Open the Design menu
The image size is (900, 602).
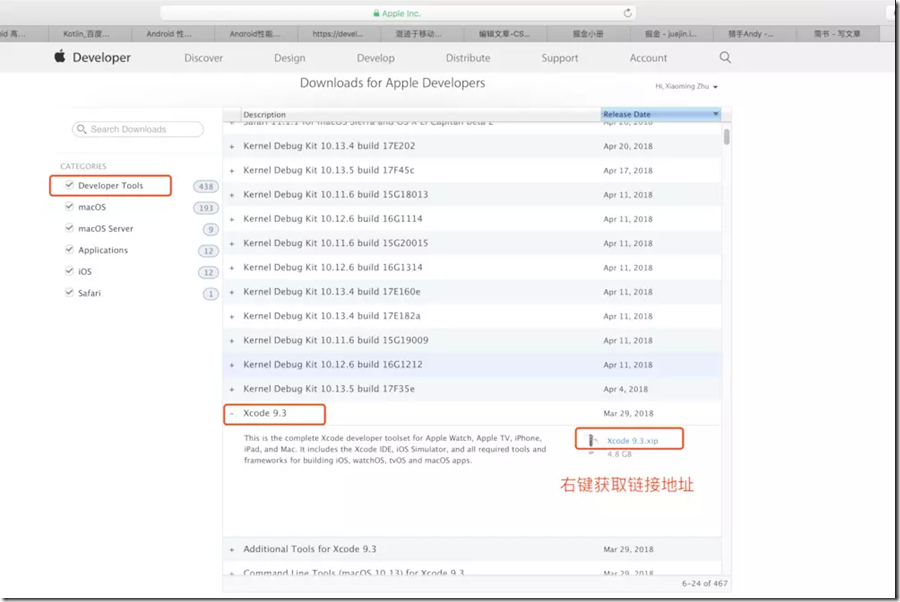[x=289, y=58]
